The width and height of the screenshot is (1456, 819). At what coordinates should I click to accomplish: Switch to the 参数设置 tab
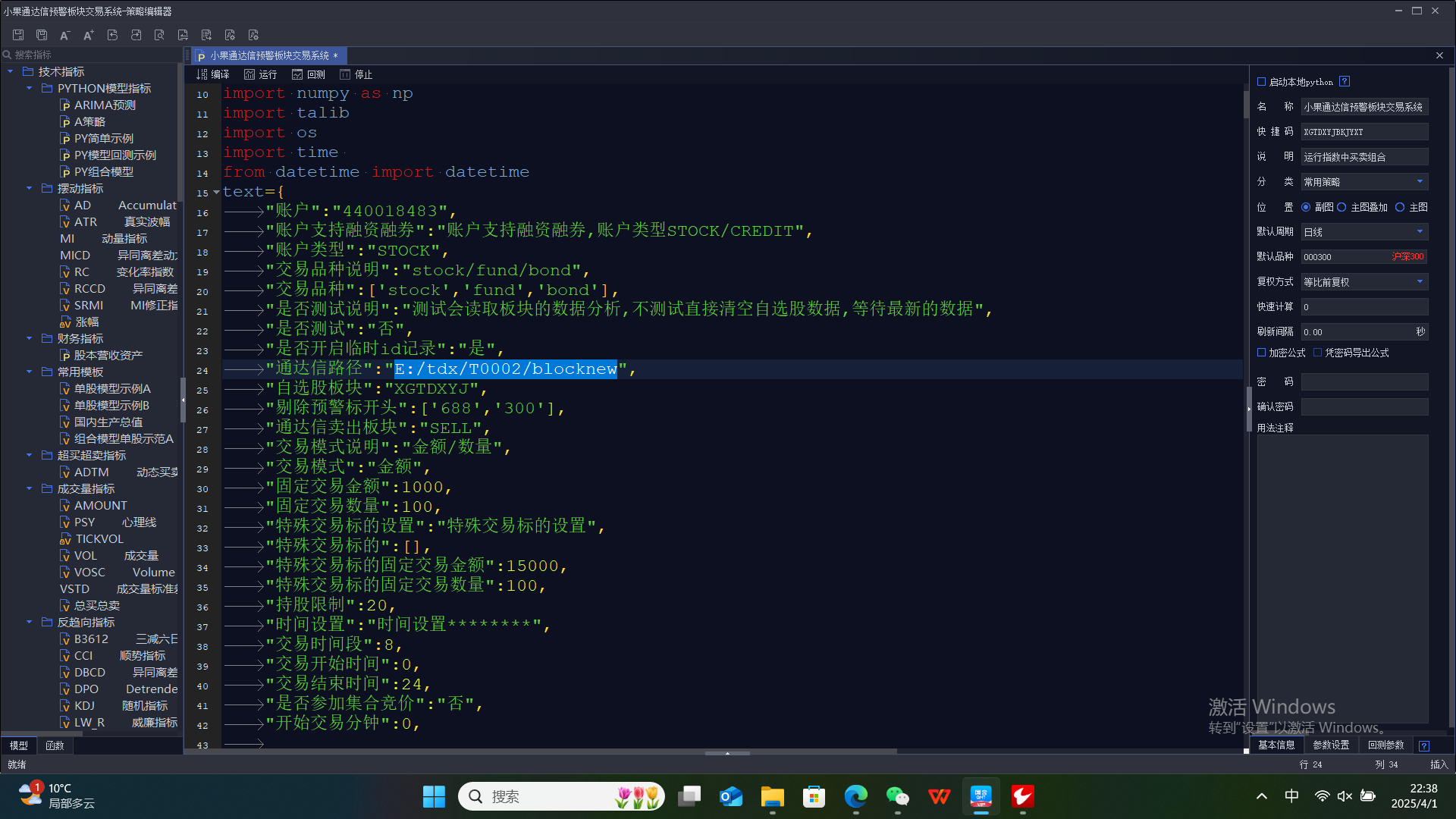[x=1331, y=745]
